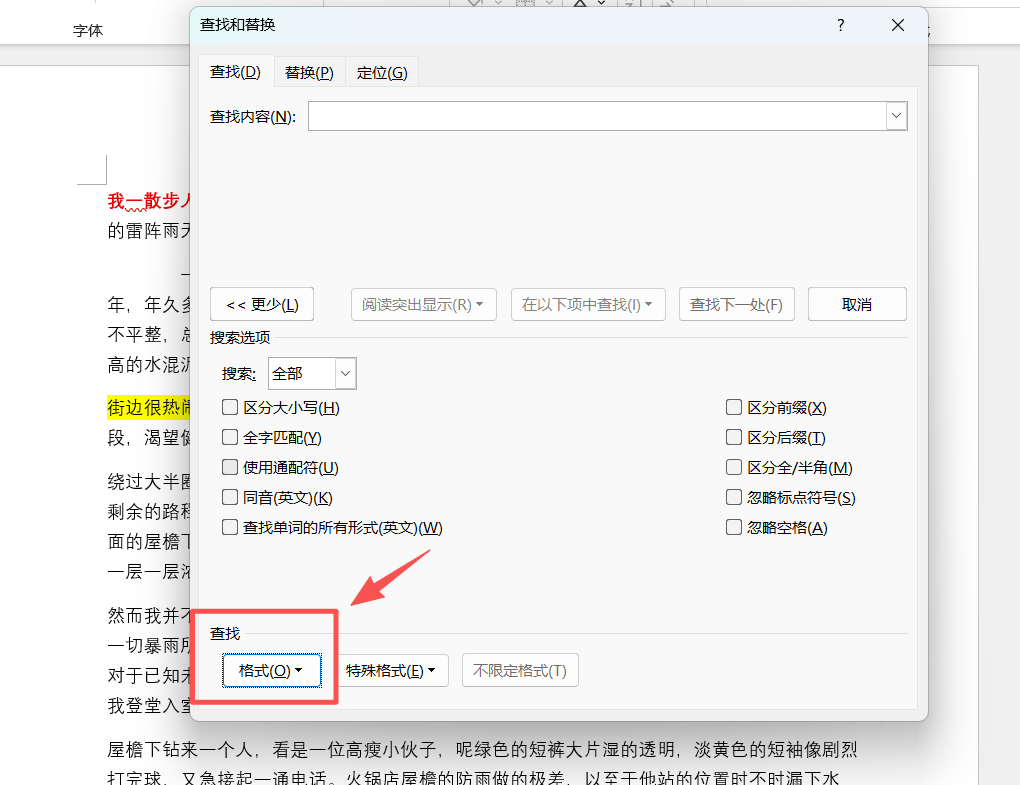The image size is (1020, 785).
Task: Open the 特殊格式(E) dropdown
Action: (393, 670)
